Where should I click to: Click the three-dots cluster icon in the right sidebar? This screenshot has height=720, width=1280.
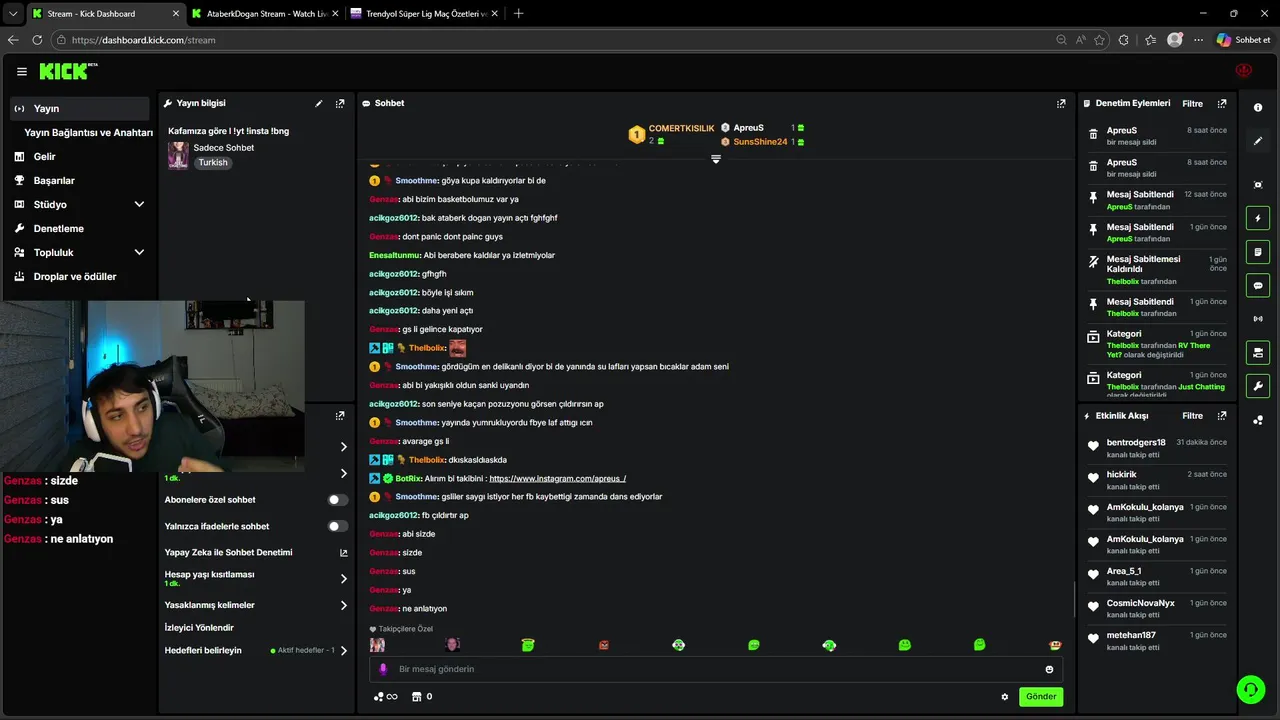coord(1258,420)
